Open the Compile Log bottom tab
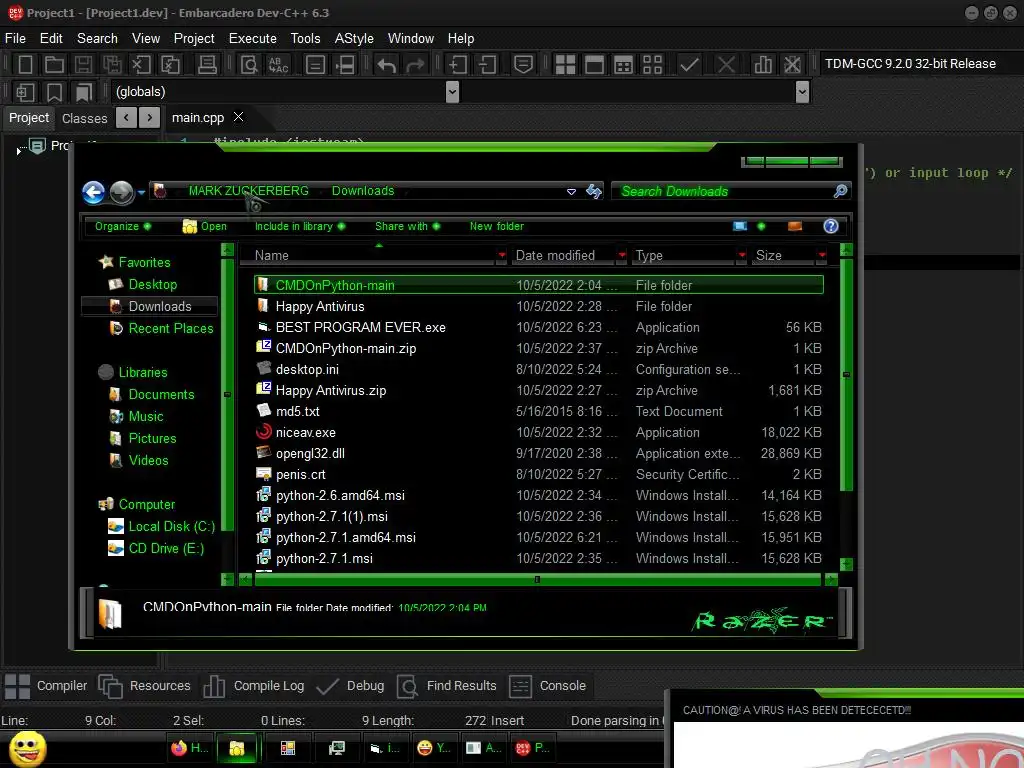1024x768 pixels. coord(254,686)
